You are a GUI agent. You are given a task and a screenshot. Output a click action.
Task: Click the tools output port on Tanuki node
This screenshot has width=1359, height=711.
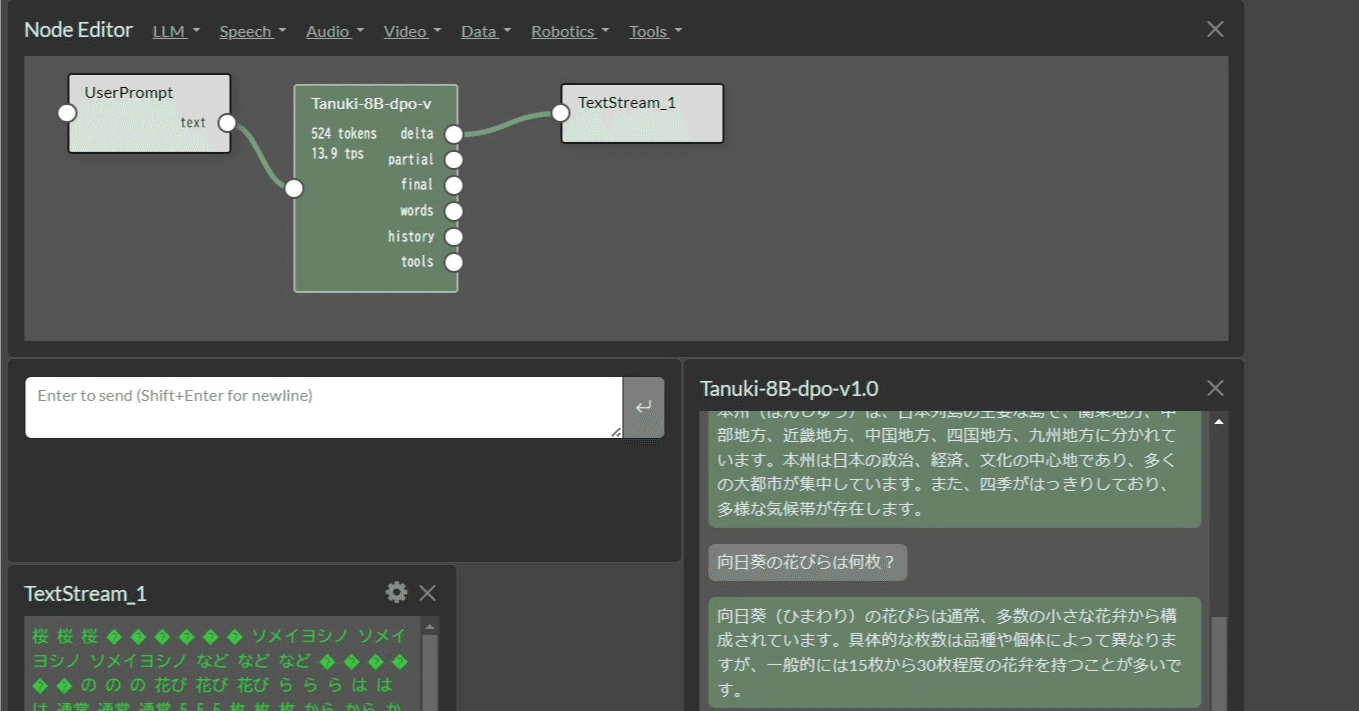454,261
